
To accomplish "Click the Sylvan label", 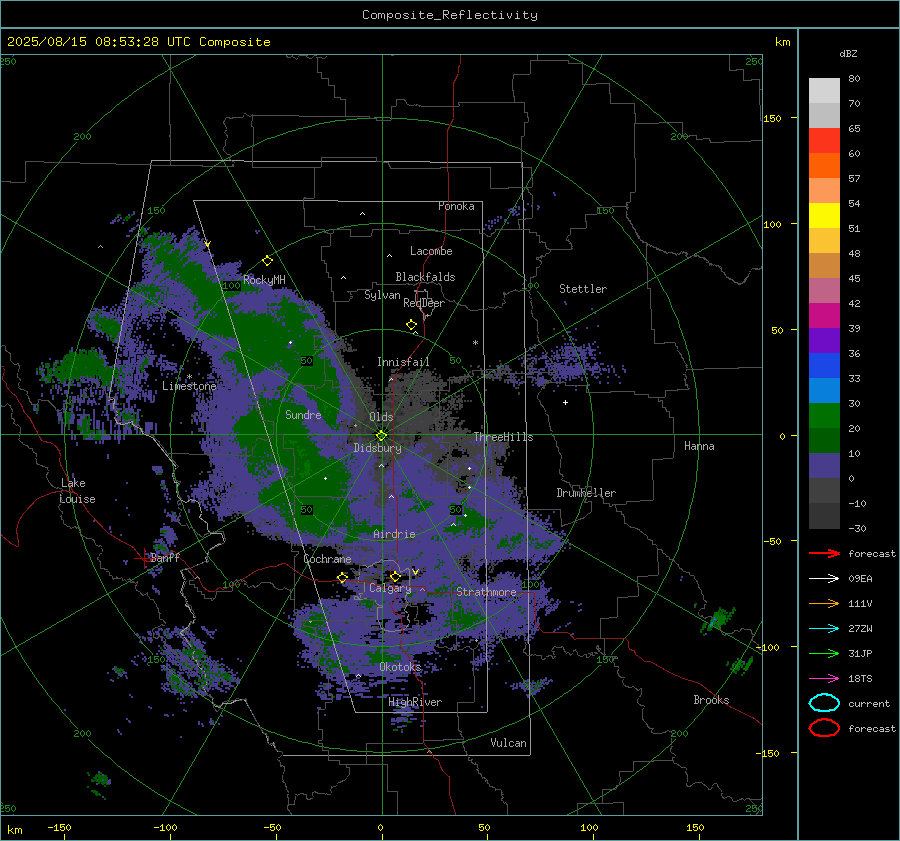I will pos(382,295).
